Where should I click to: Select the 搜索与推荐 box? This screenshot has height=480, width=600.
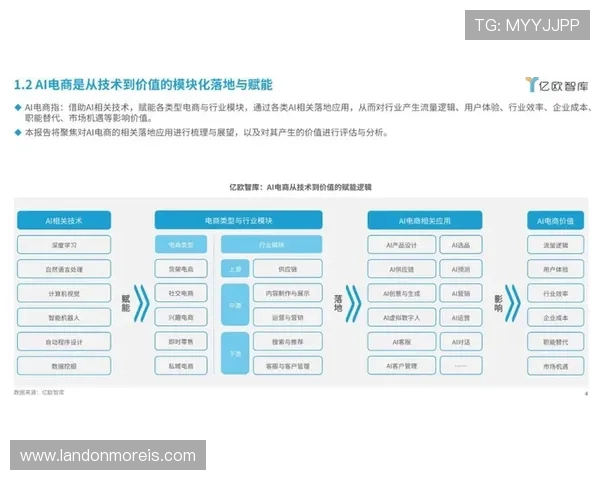tap(288, 341)
